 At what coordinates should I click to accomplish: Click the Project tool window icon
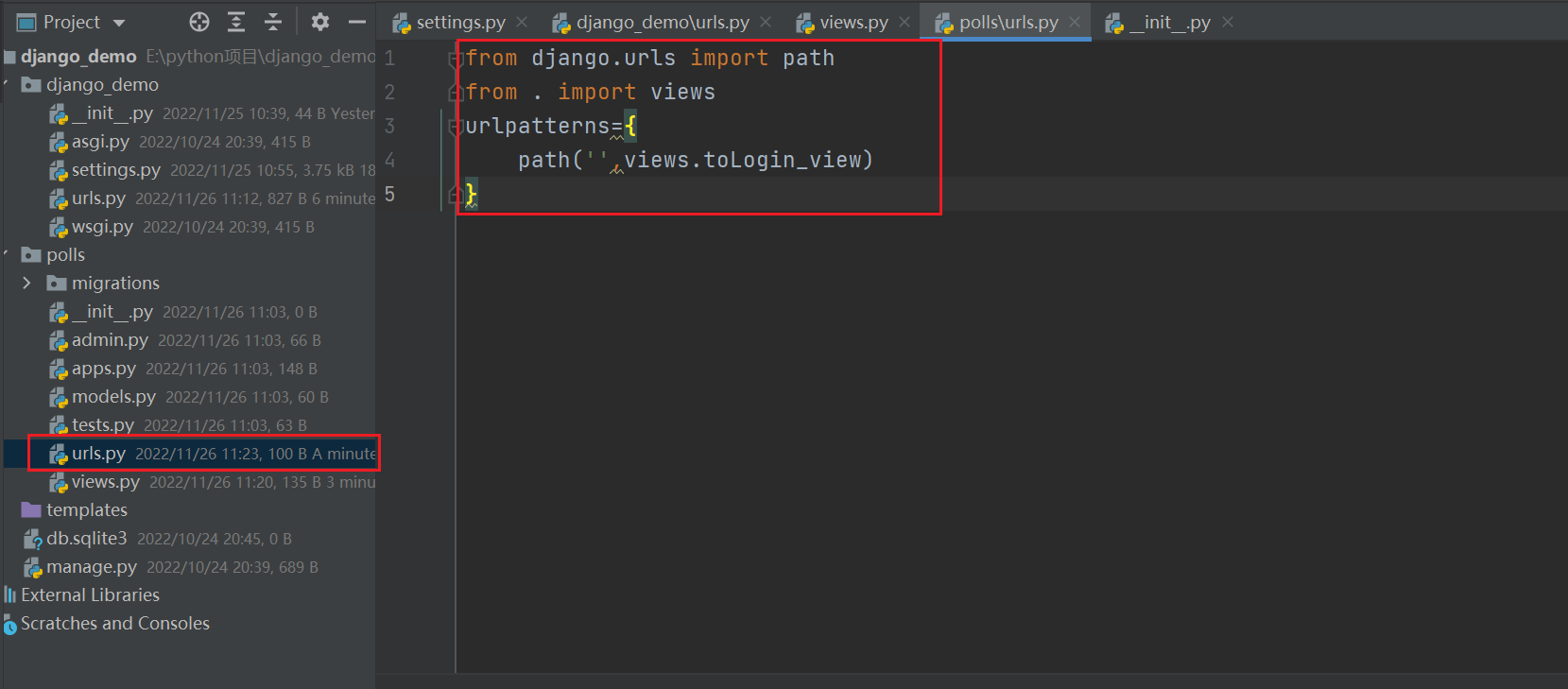click(x=26, y=22)
